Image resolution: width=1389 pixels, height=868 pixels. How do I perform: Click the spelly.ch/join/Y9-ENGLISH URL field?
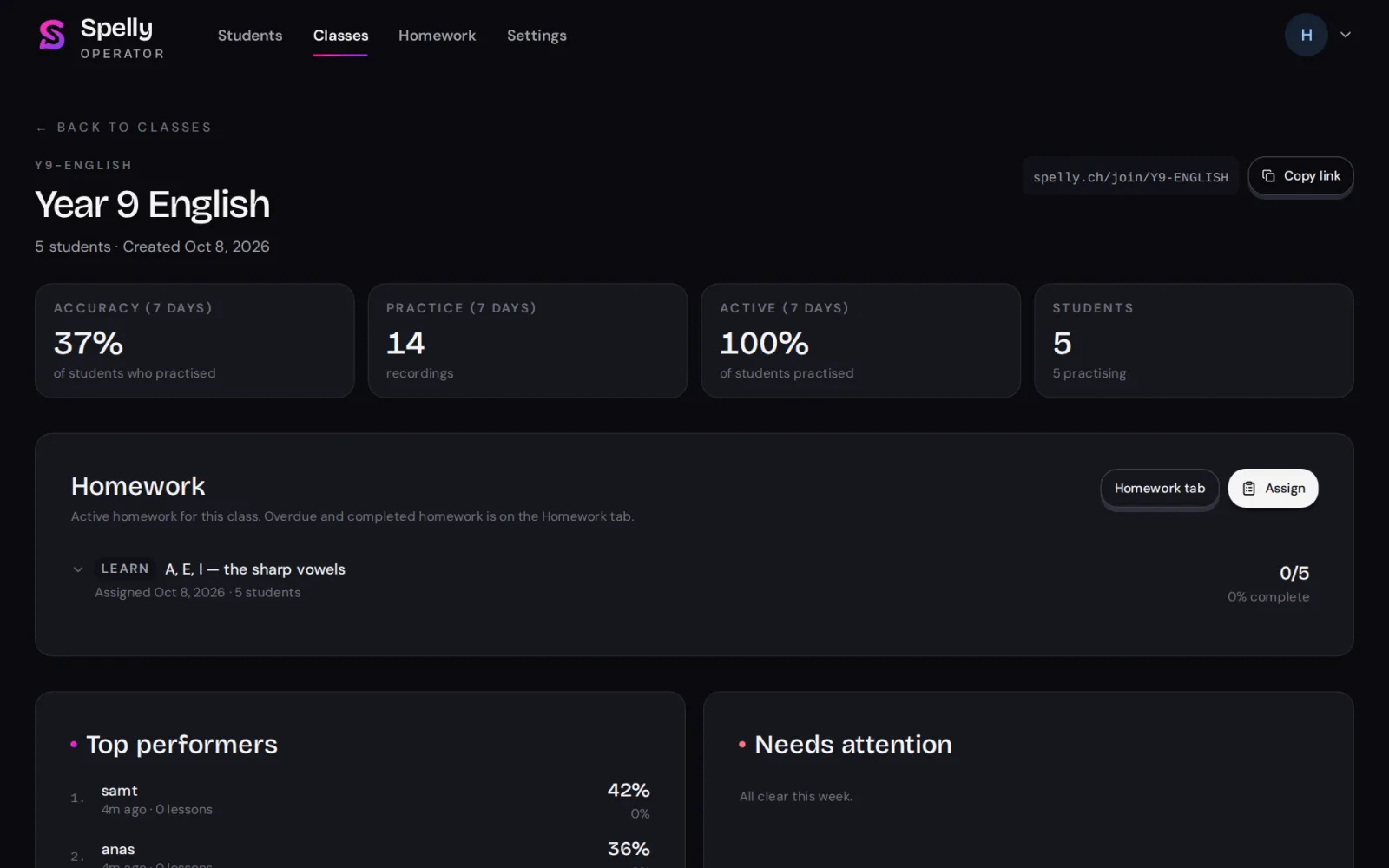(x=1130, y=177)
